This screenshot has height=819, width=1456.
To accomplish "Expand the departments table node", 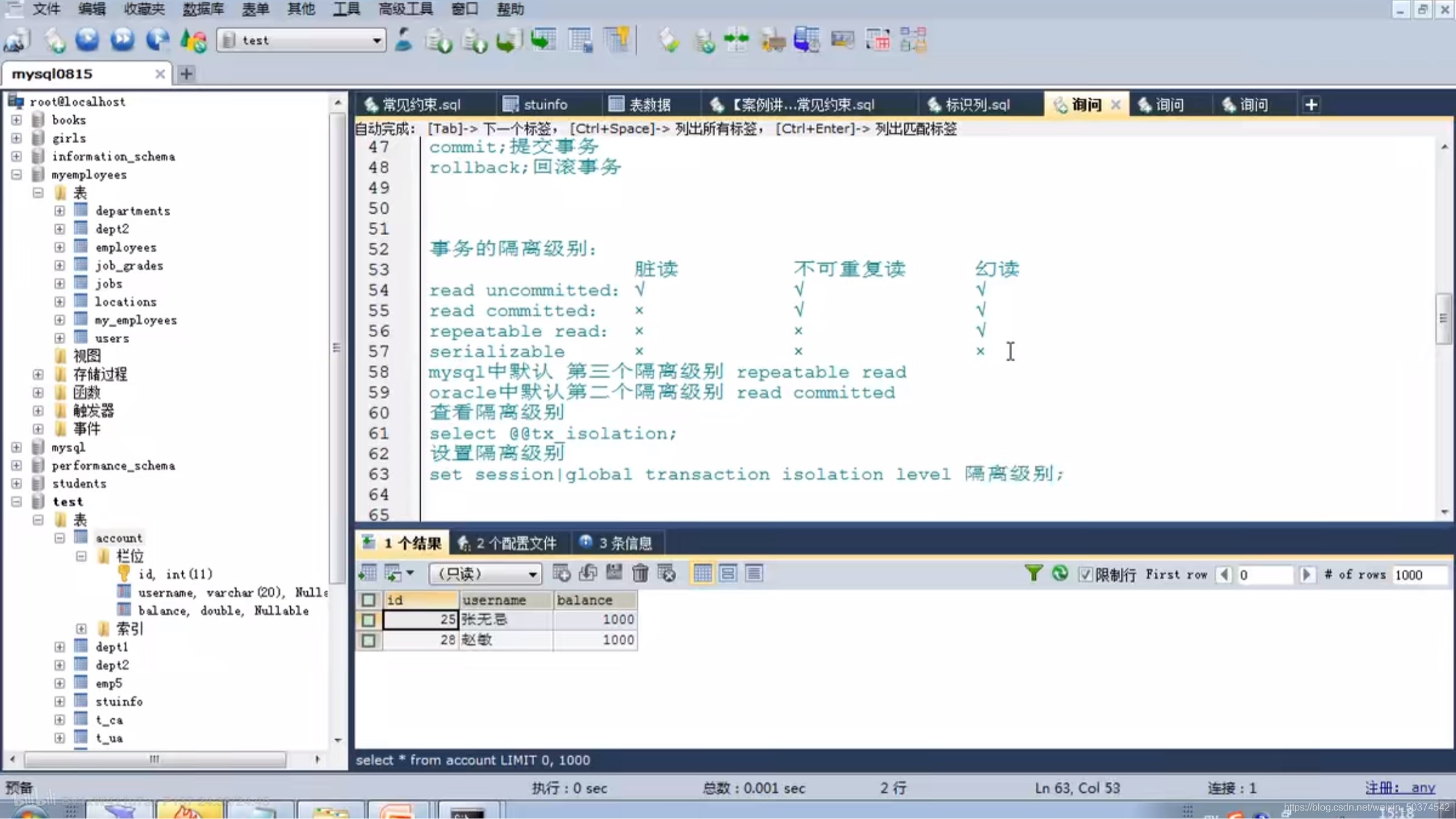I will point(59,210).
